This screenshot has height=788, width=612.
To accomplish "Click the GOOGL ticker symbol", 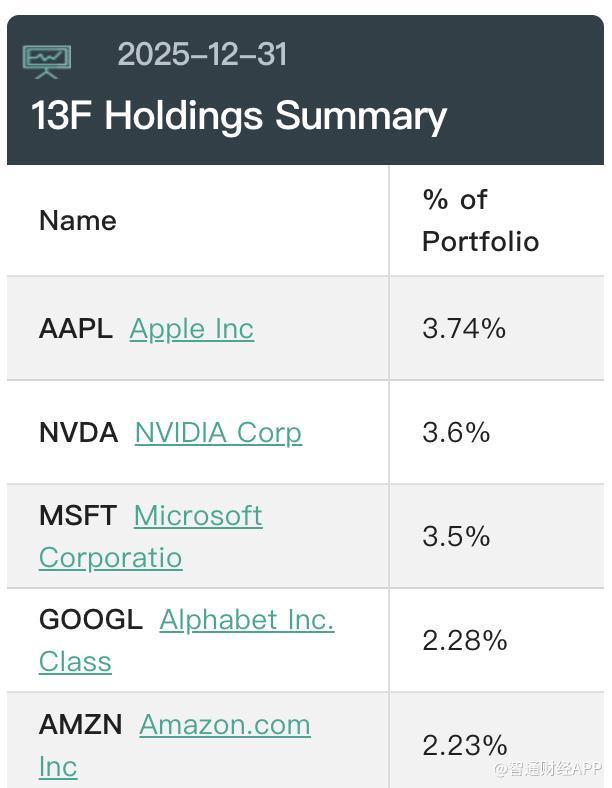I will 91,620.
